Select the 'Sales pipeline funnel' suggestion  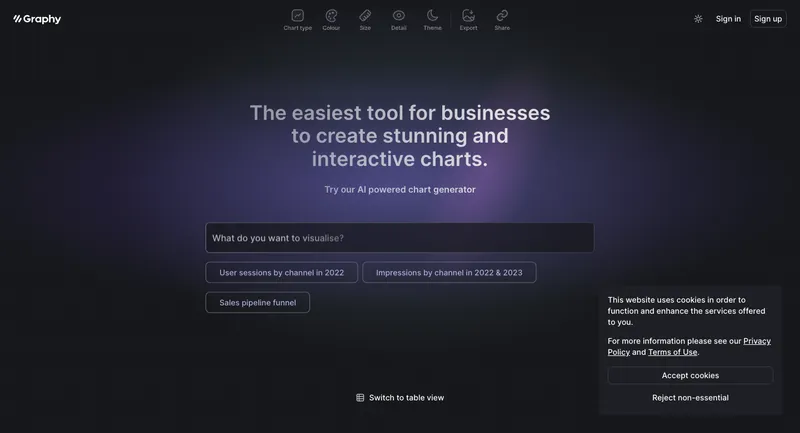pos(257,303)
